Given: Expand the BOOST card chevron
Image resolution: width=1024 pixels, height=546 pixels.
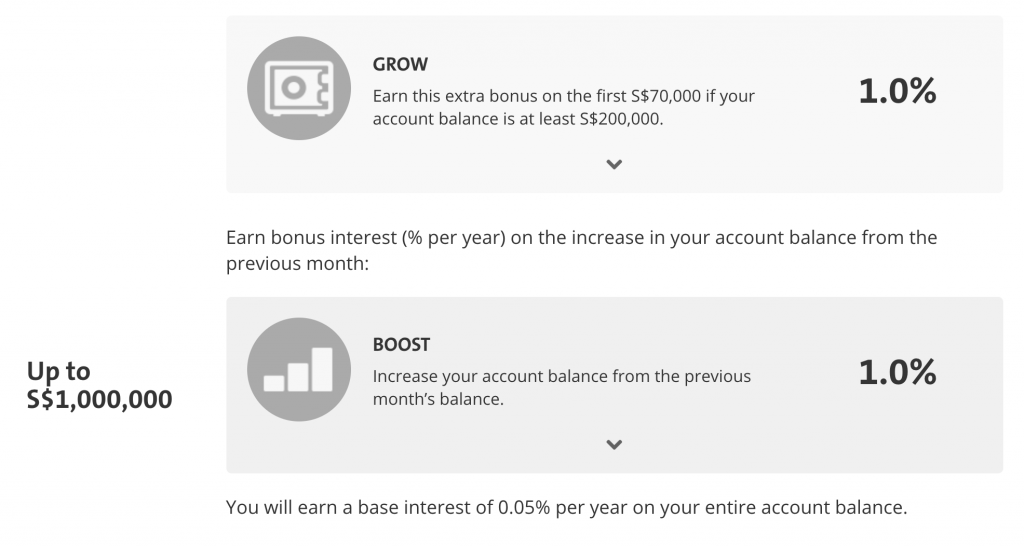Looking at the screenshot, I should [x=614, y=445].
